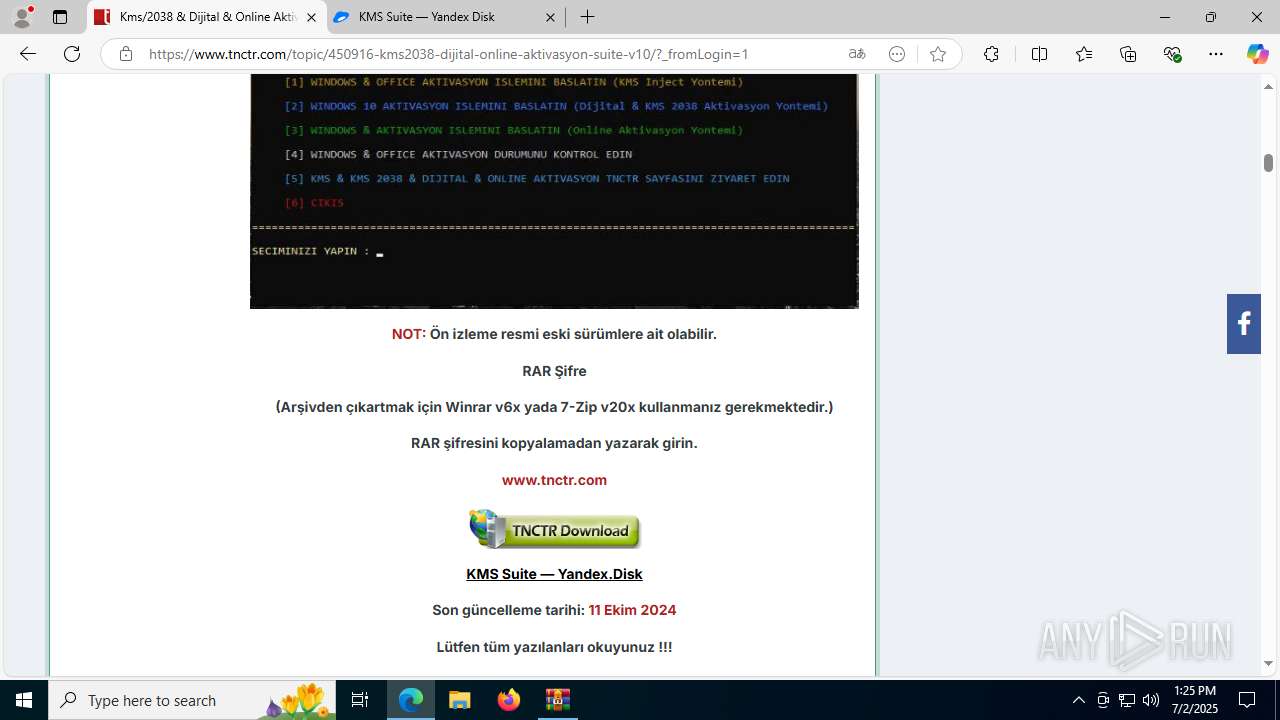Click the address bar URL
The width and height of the screenshot is (1280, 720).
[448, 54]
